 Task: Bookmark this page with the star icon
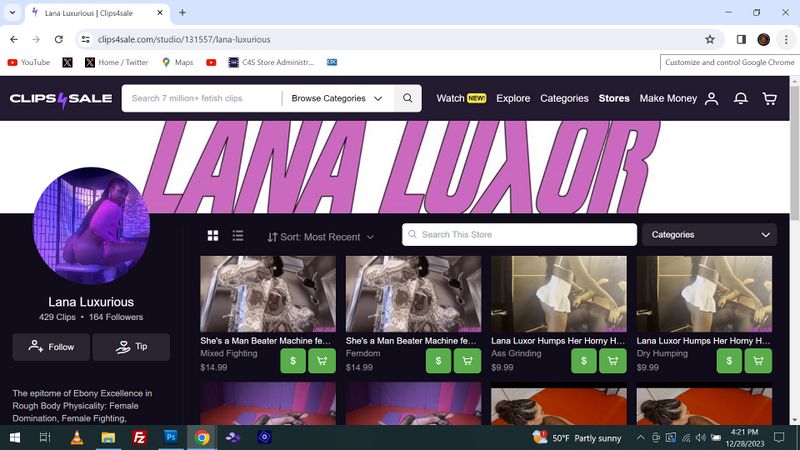pos(710,39)
